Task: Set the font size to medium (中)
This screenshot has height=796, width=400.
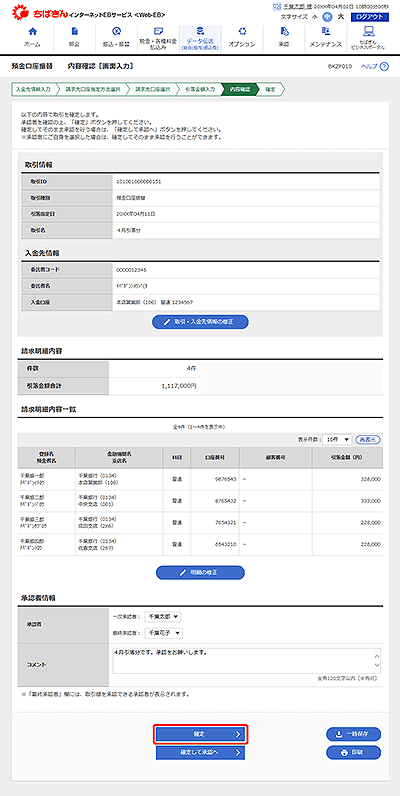Action: pos(327,17)
